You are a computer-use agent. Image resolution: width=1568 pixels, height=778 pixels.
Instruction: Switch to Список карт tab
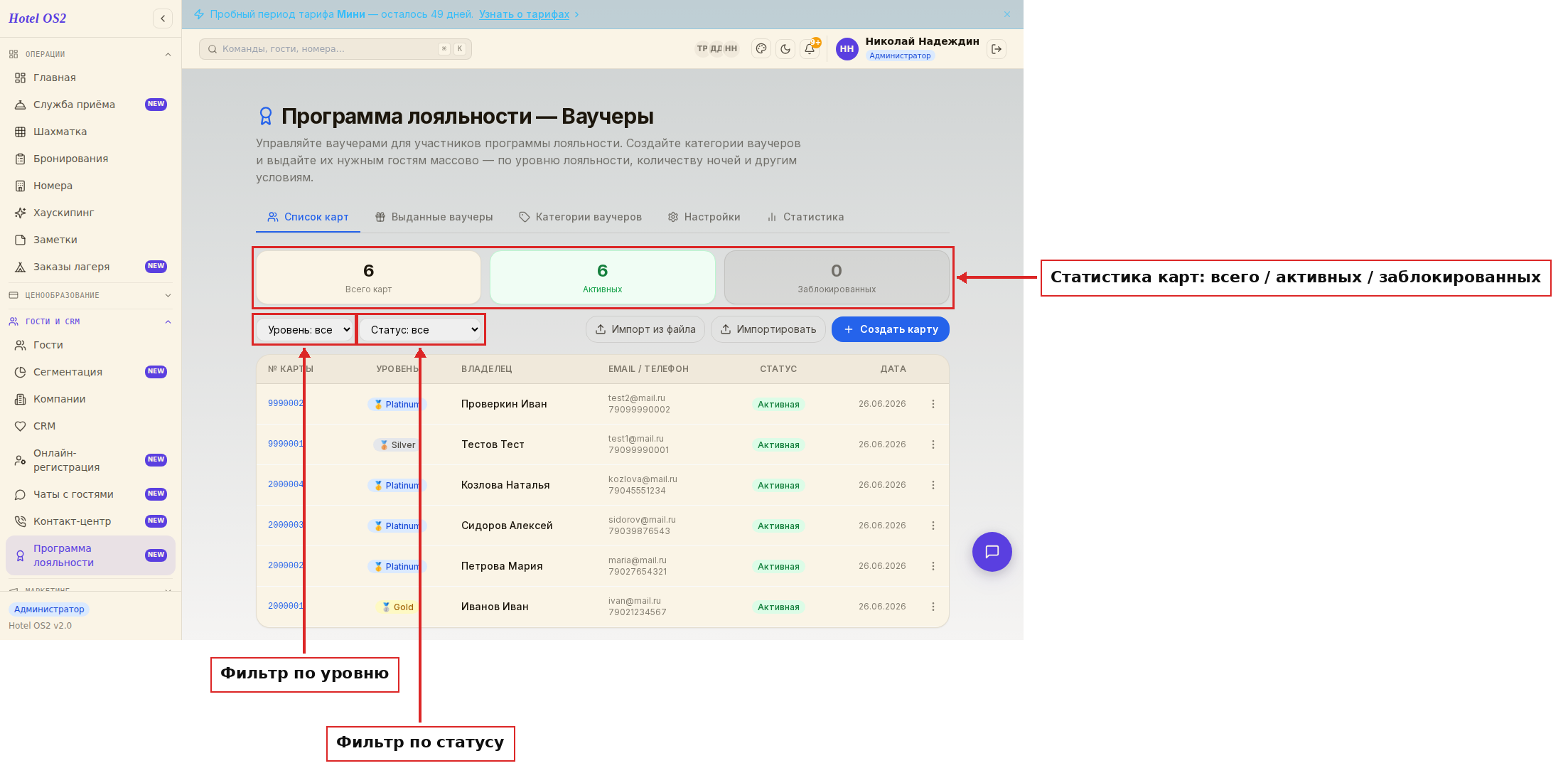coord(308,217)
